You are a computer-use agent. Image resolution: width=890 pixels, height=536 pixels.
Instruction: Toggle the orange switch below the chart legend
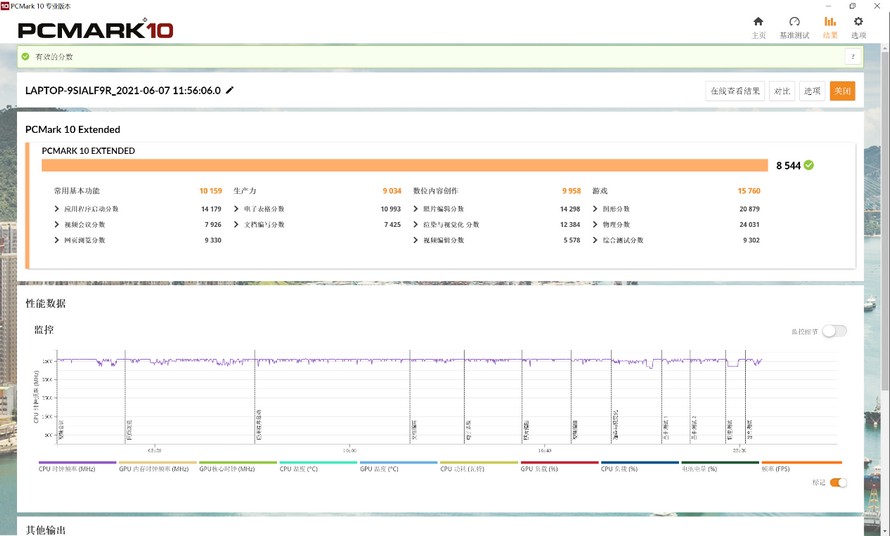[x=838, y=483]
